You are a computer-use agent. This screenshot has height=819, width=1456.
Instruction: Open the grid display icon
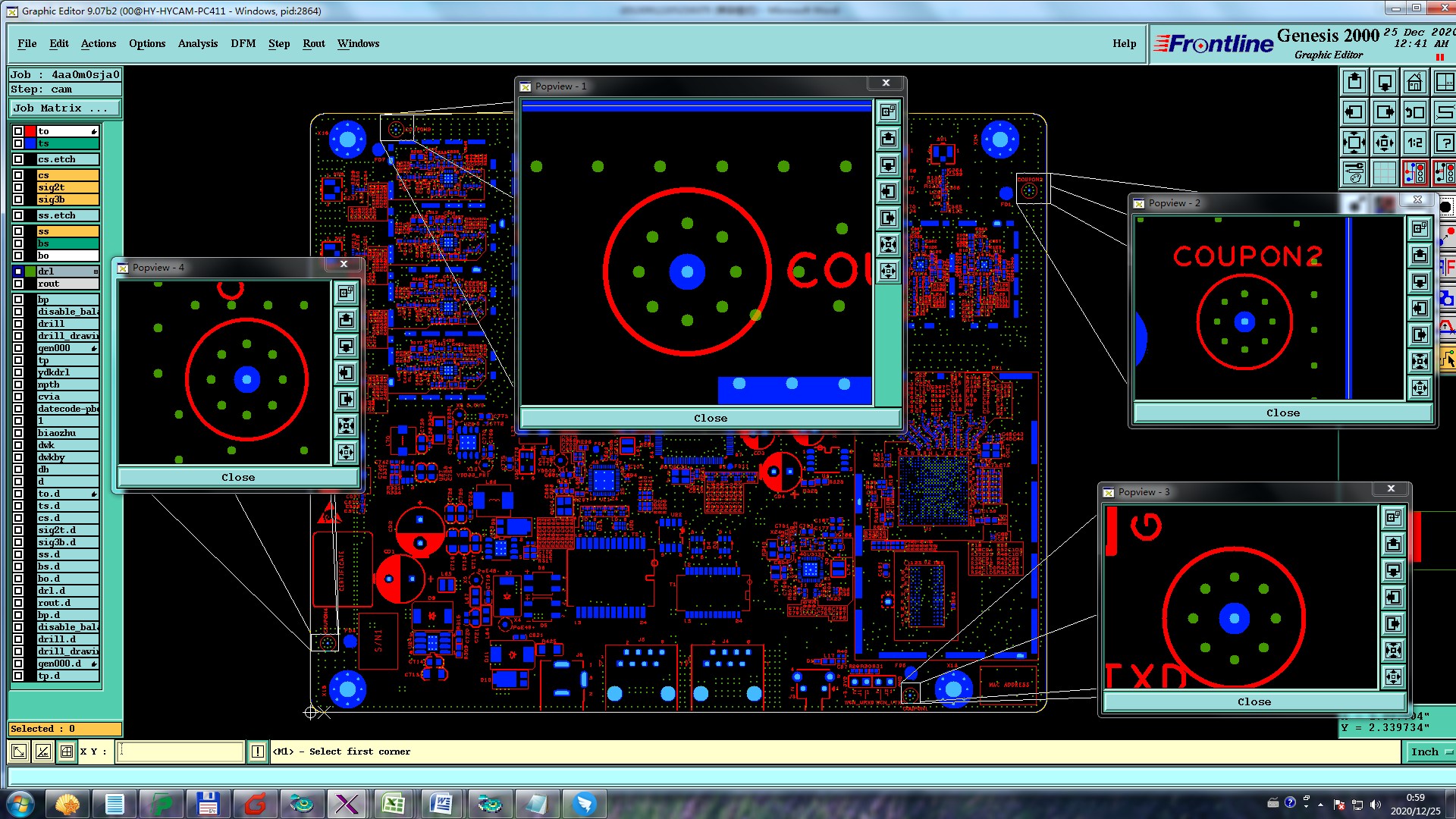pos(1385,173)
